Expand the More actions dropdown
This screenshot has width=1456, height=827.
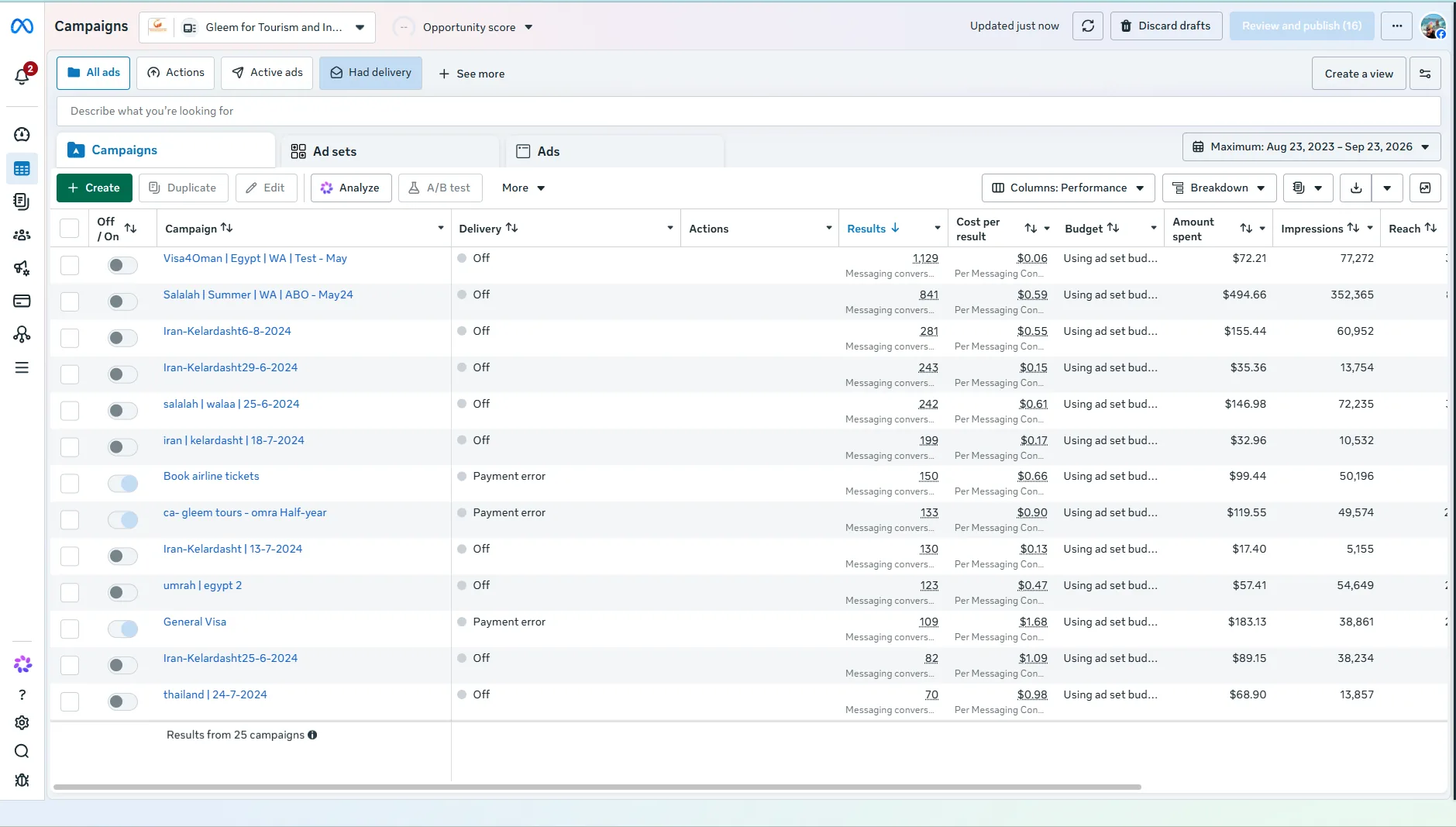click(x=523, y=188)
